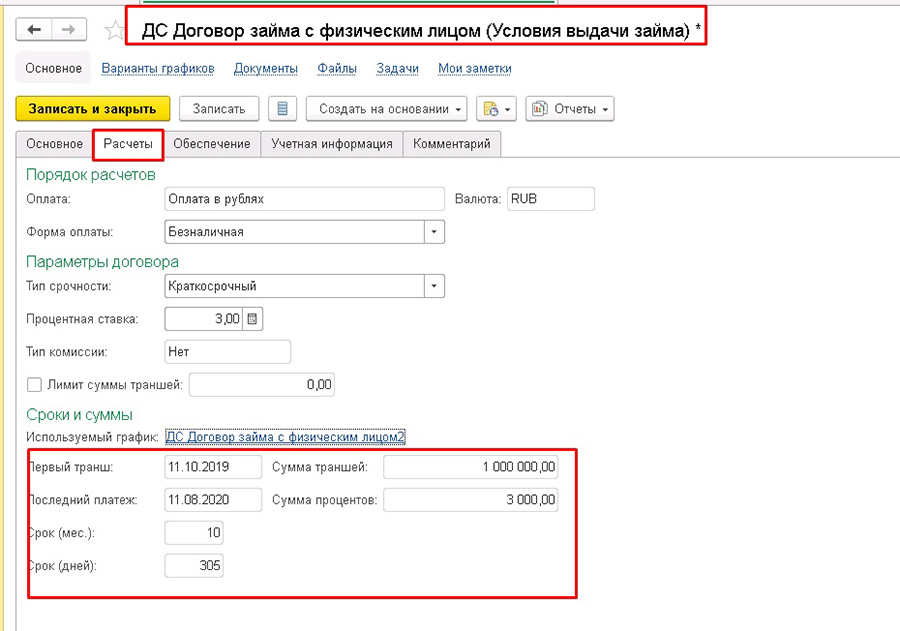The image size is (900, 631).
Task: Expand the Тип срочности dropdown
Action: pyautogui.click(x=434, y=286)
